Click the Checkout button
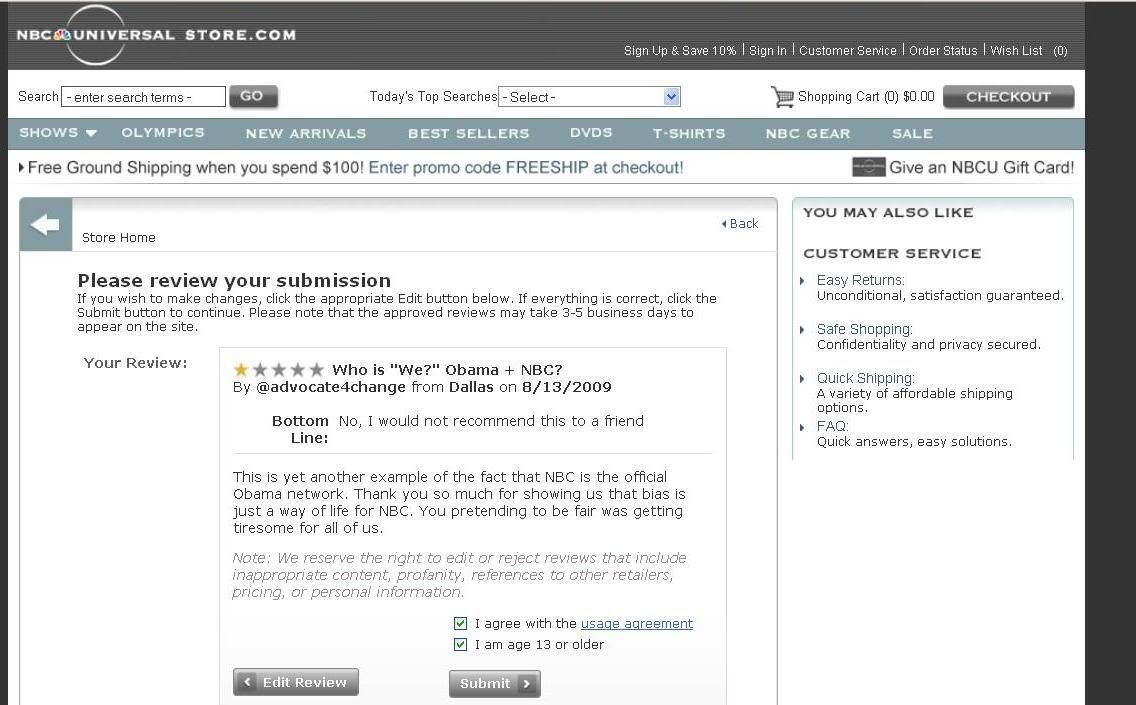Image resolution: width=1136 pixels, height=705 pixels. pyautogui.click(x=1008, y=97)
